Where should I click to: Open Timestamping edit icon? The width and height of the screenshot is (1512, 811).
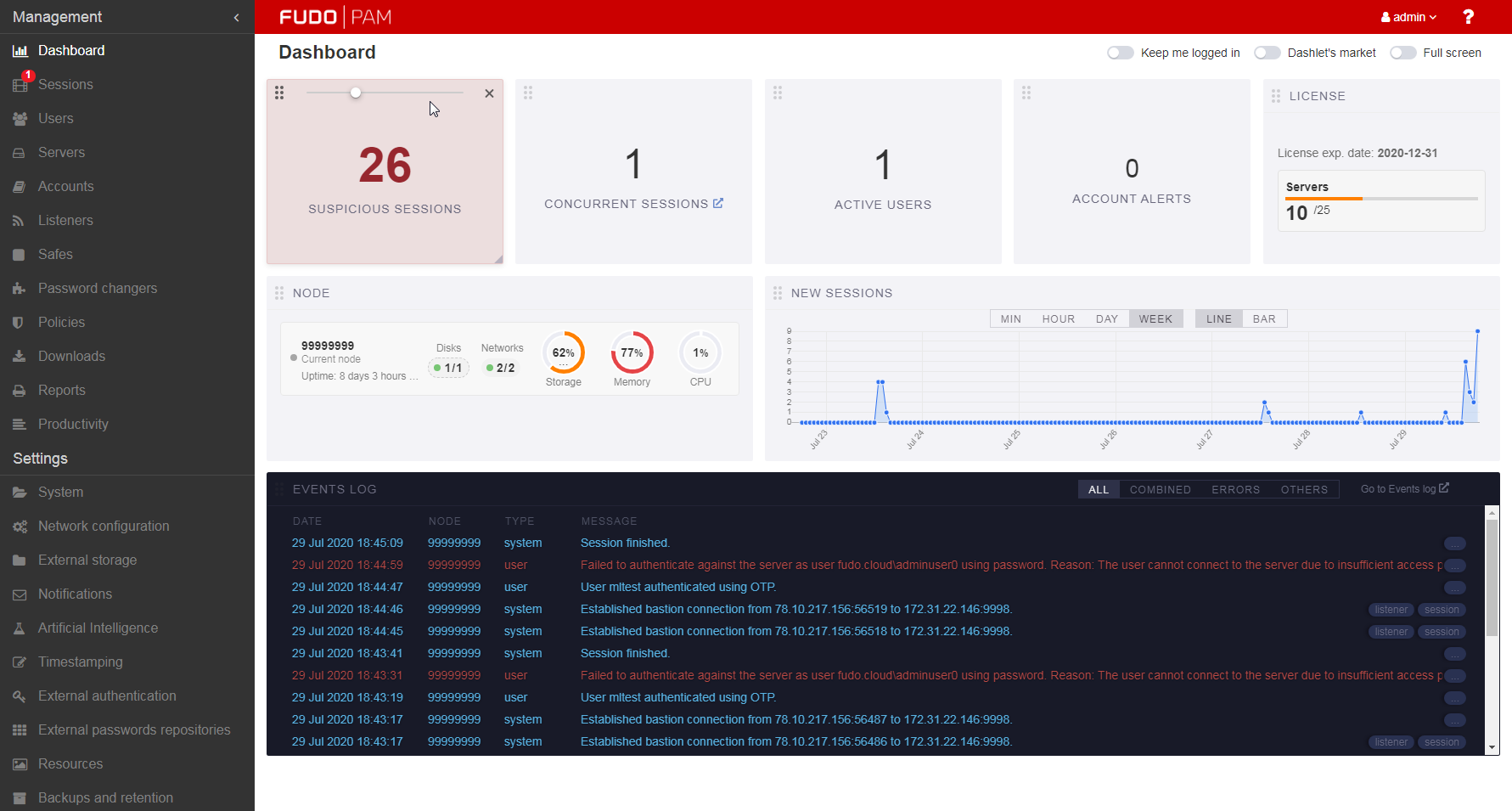pos(20,662)
